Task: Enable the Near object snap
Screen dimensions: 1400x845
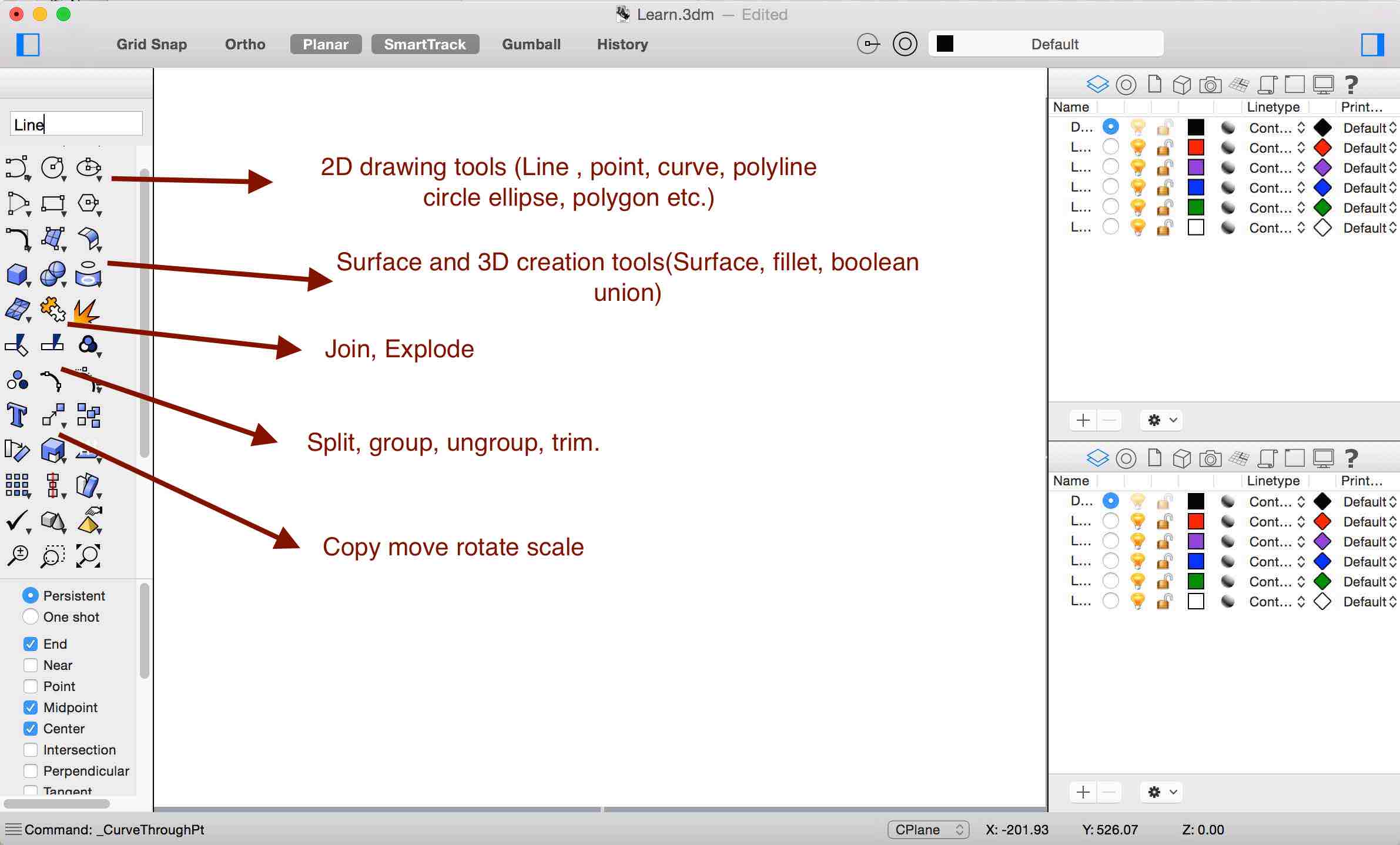Action: [31, 665]
